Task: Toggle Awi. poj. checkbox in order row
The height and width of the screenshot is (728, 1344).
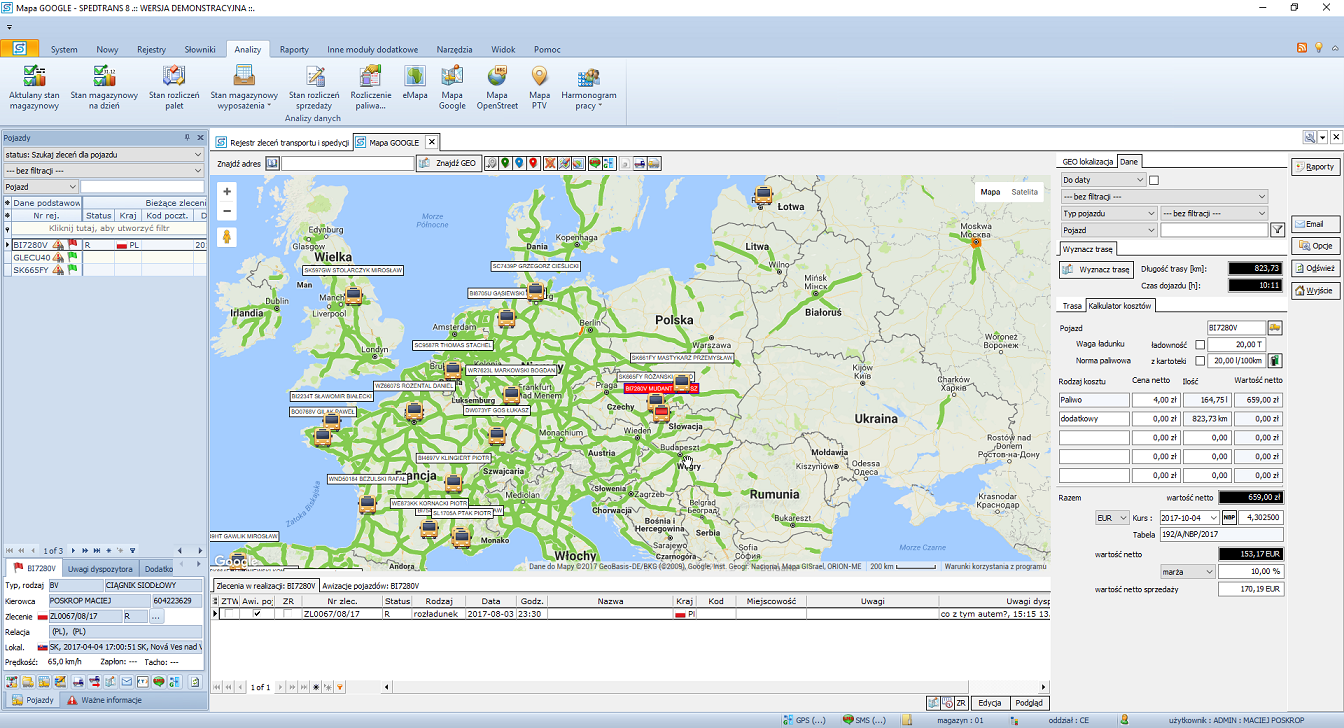Action: (x=258, y=614)
